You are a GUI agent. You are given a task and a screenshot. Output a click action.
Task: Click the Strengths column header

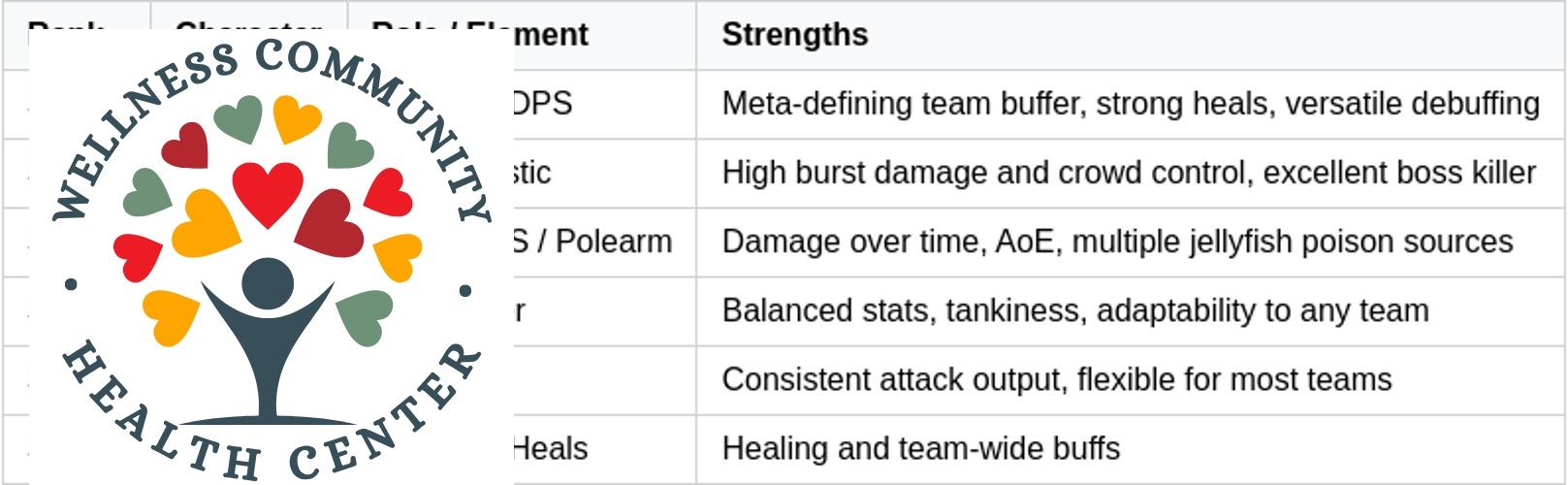coord(795,35)
